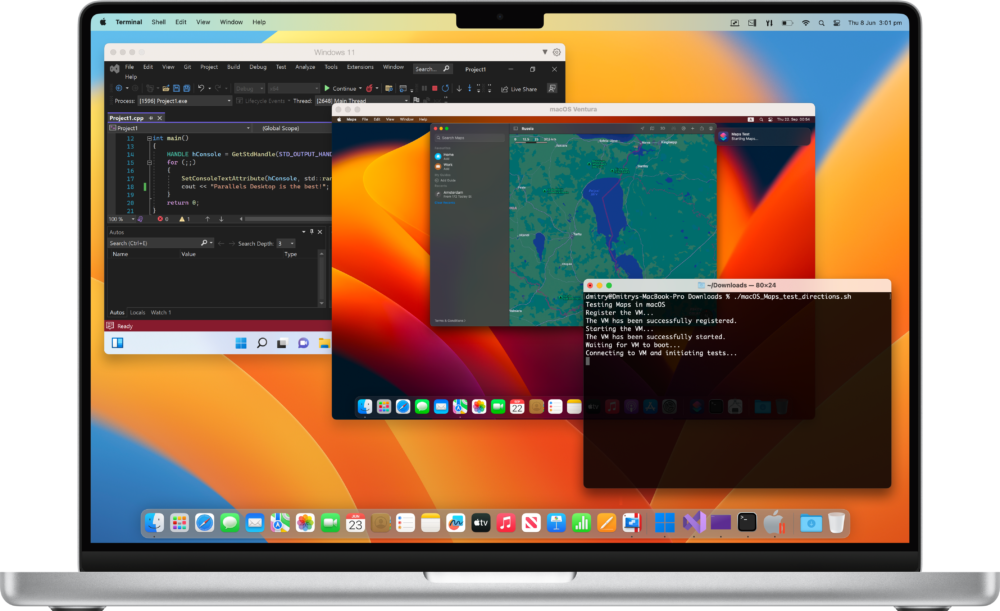Open the Shell menu in macOS menu bar
The height and width of the screenshot is (611, 1000).
coord(159,22)
